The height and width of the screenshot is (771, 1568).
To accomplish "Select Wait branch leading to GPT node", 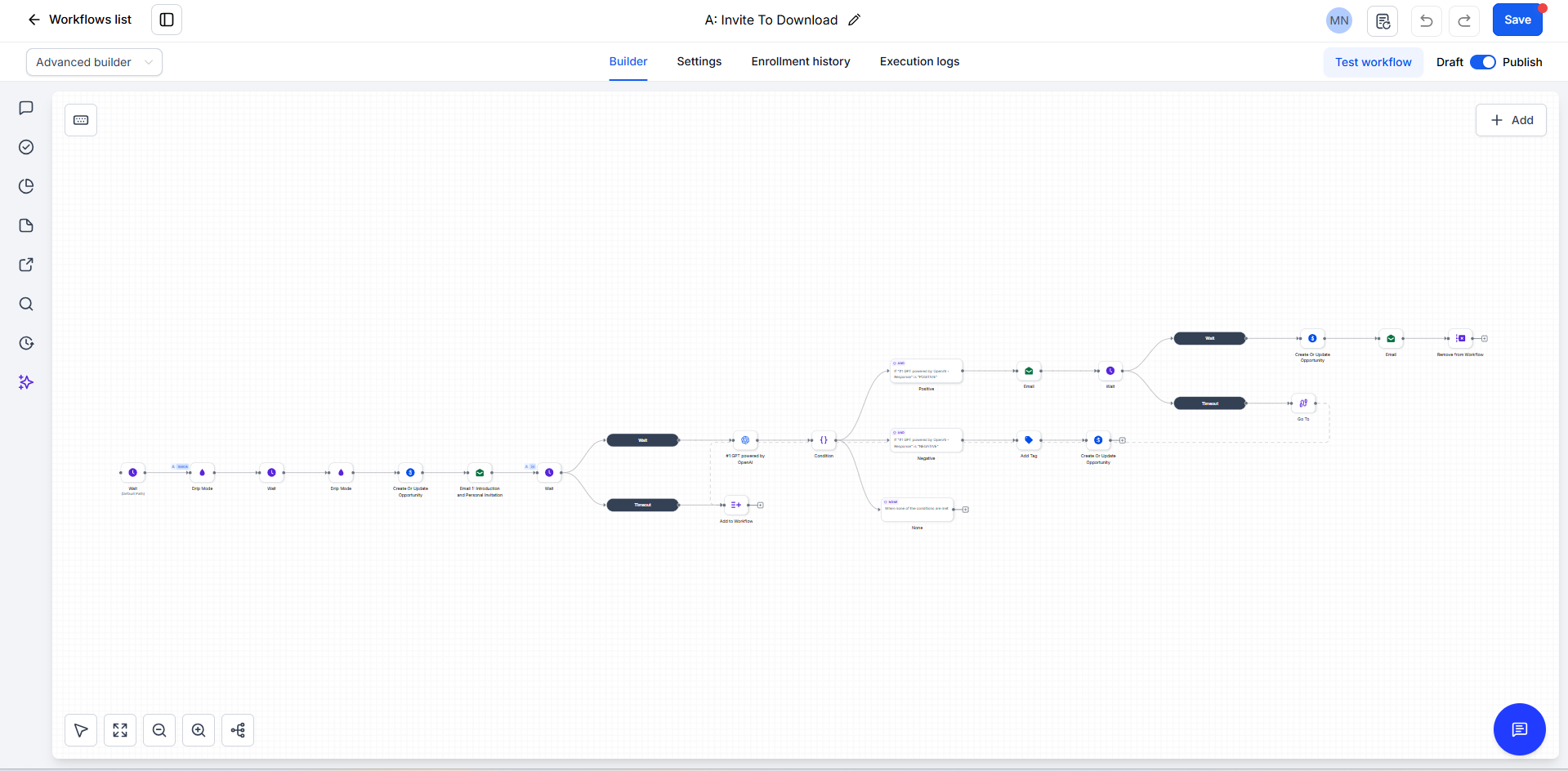I will [x=643, y=440].
